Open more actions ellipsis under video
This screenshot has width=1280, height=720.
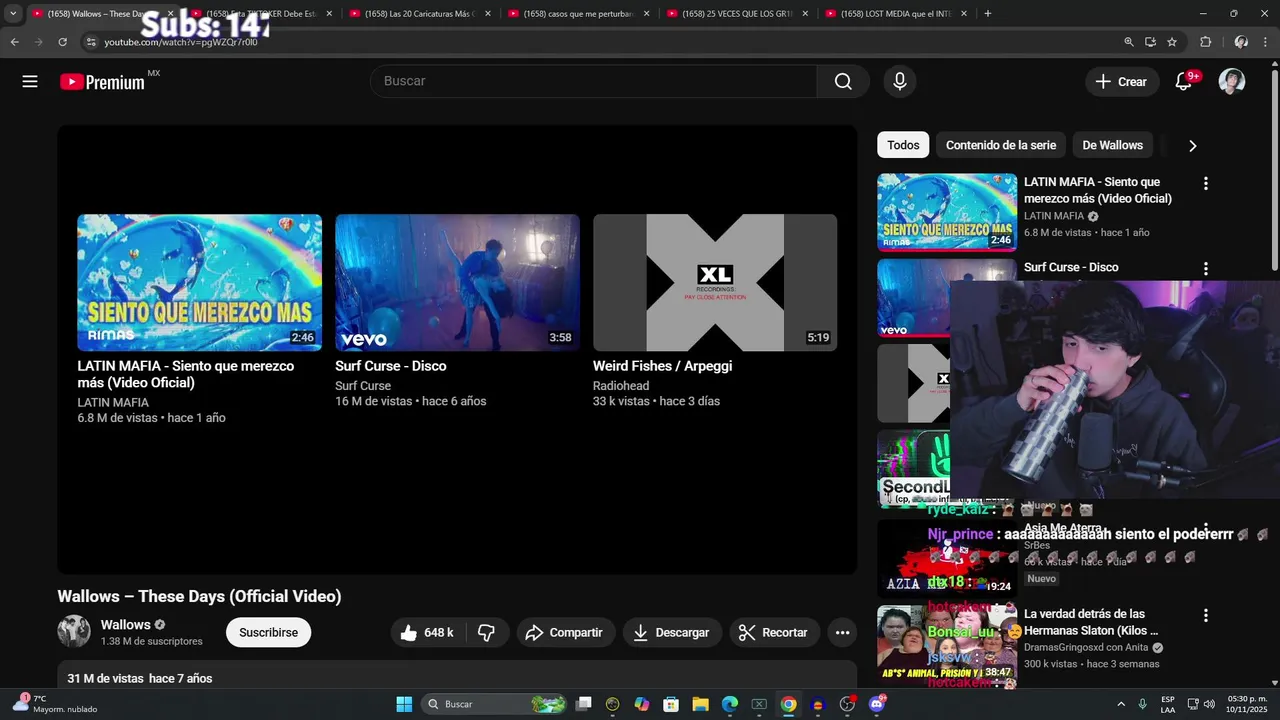(842, 632)
